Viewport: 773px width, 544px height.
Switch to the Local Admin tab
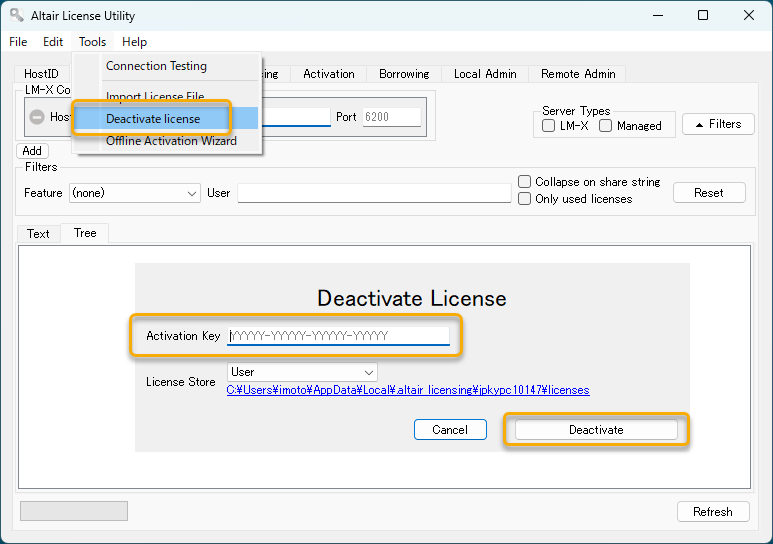(485, 74)
